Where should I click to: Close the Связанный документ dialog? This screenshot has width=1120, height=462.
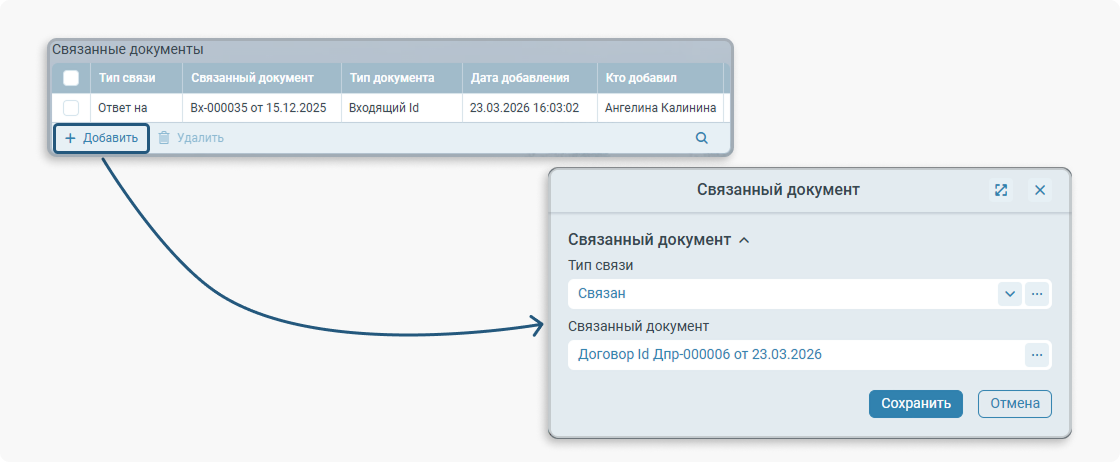[x=1040, y=190]
